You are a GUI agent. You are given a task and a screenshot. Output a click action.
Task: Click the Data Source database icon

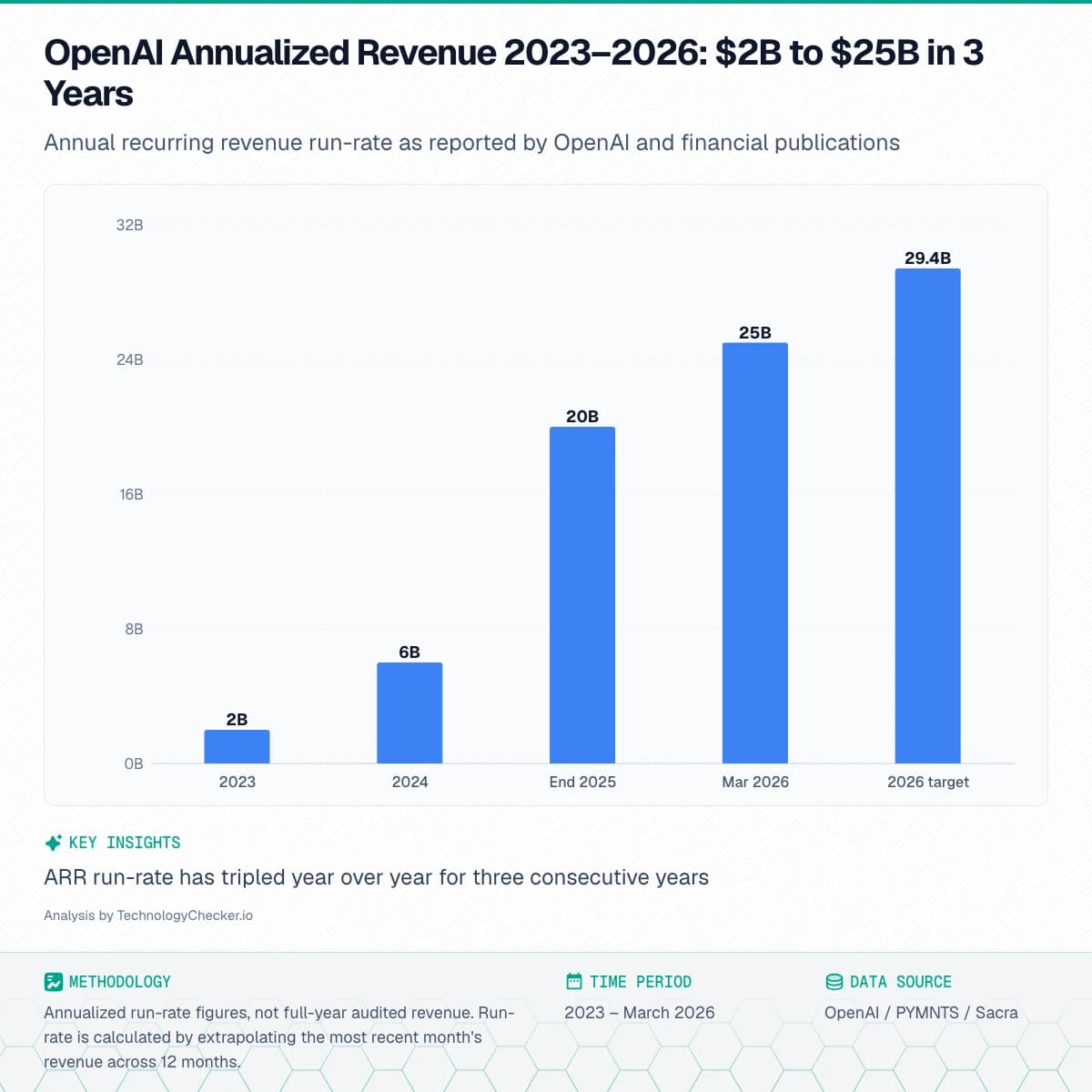coord(834,982)
